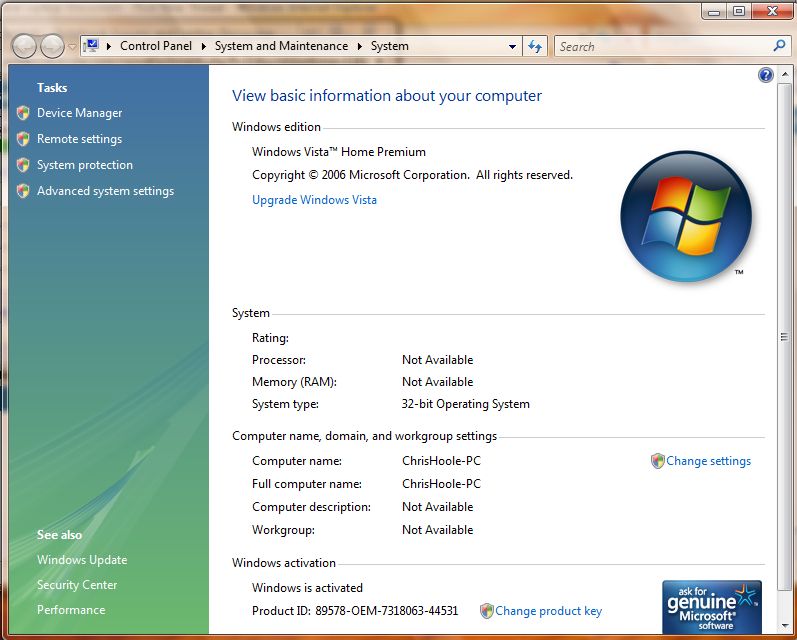This screenshot has width=797, height=640.
Task: Click the vertical scrollbar thumb
Action: (x=784, y=337)
